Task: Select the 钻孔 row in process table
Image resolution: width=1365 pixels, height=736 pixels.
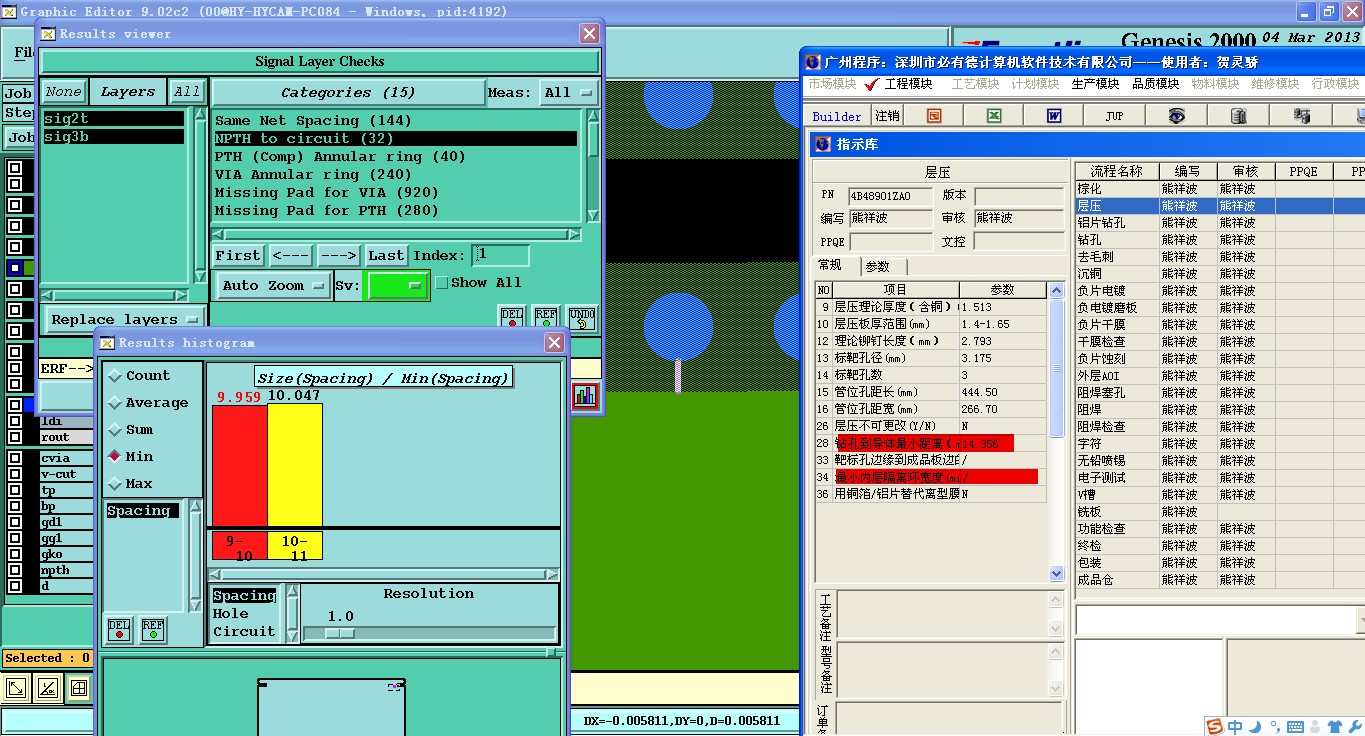Action: (x=1218, y=240)
